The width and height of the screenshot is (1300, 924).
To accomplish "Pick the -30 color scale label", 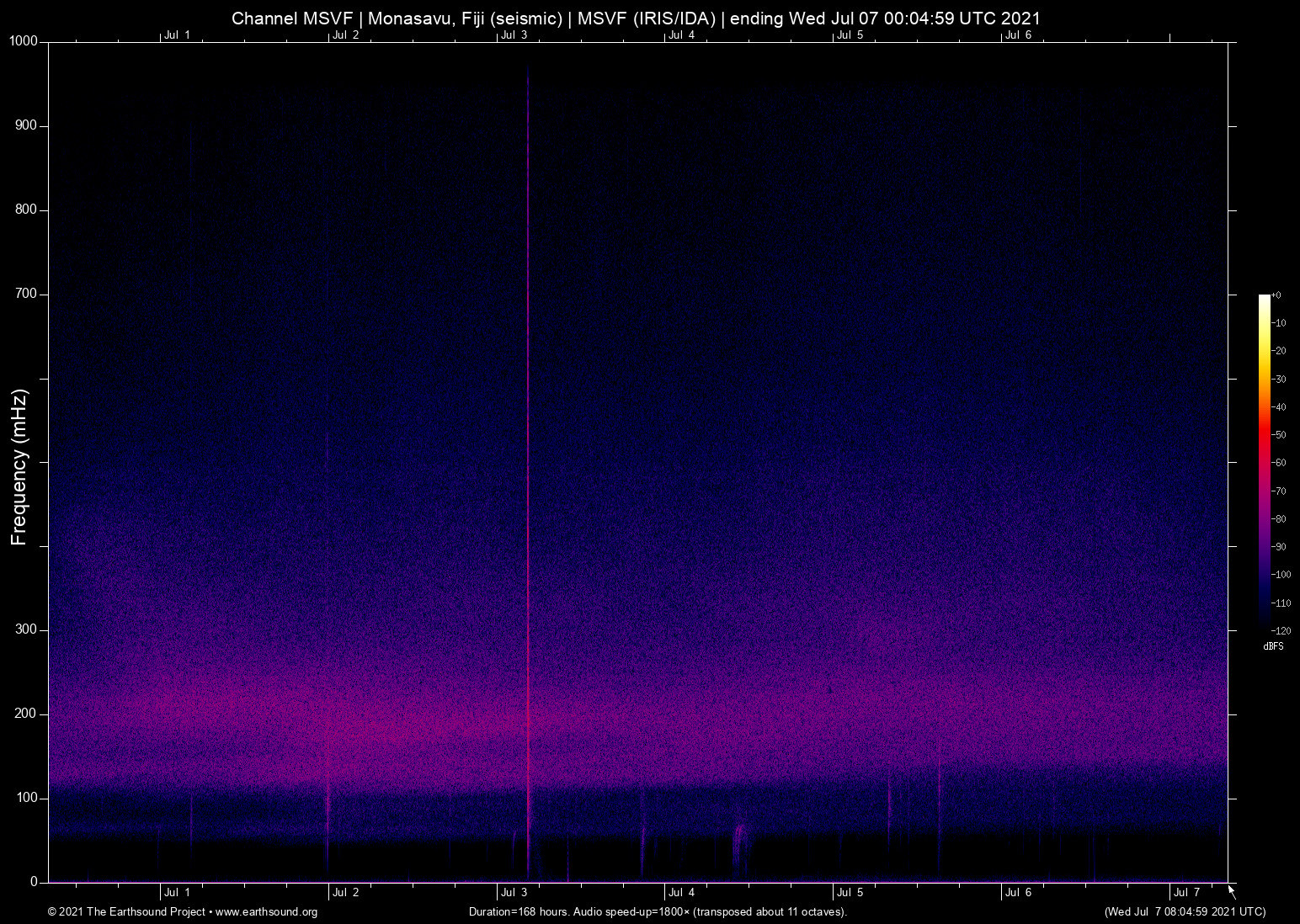I will click(x=1278, y=380).
